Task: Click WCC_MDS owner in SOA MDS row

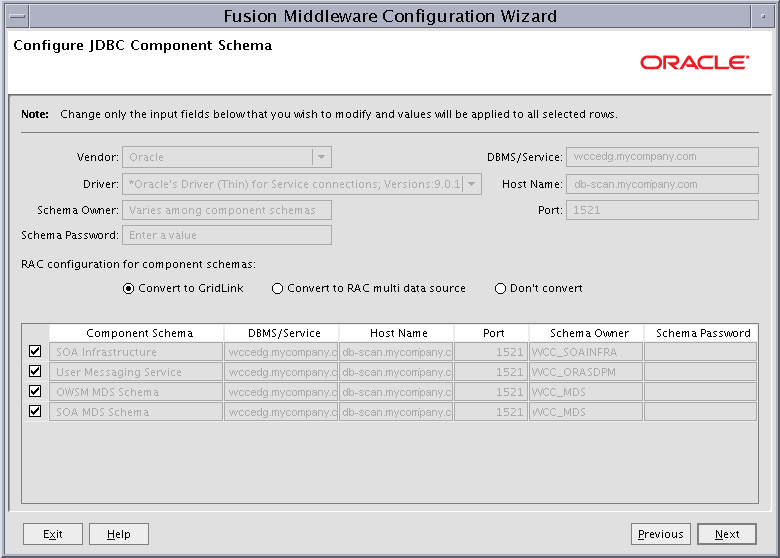Action: click(586, 411)
